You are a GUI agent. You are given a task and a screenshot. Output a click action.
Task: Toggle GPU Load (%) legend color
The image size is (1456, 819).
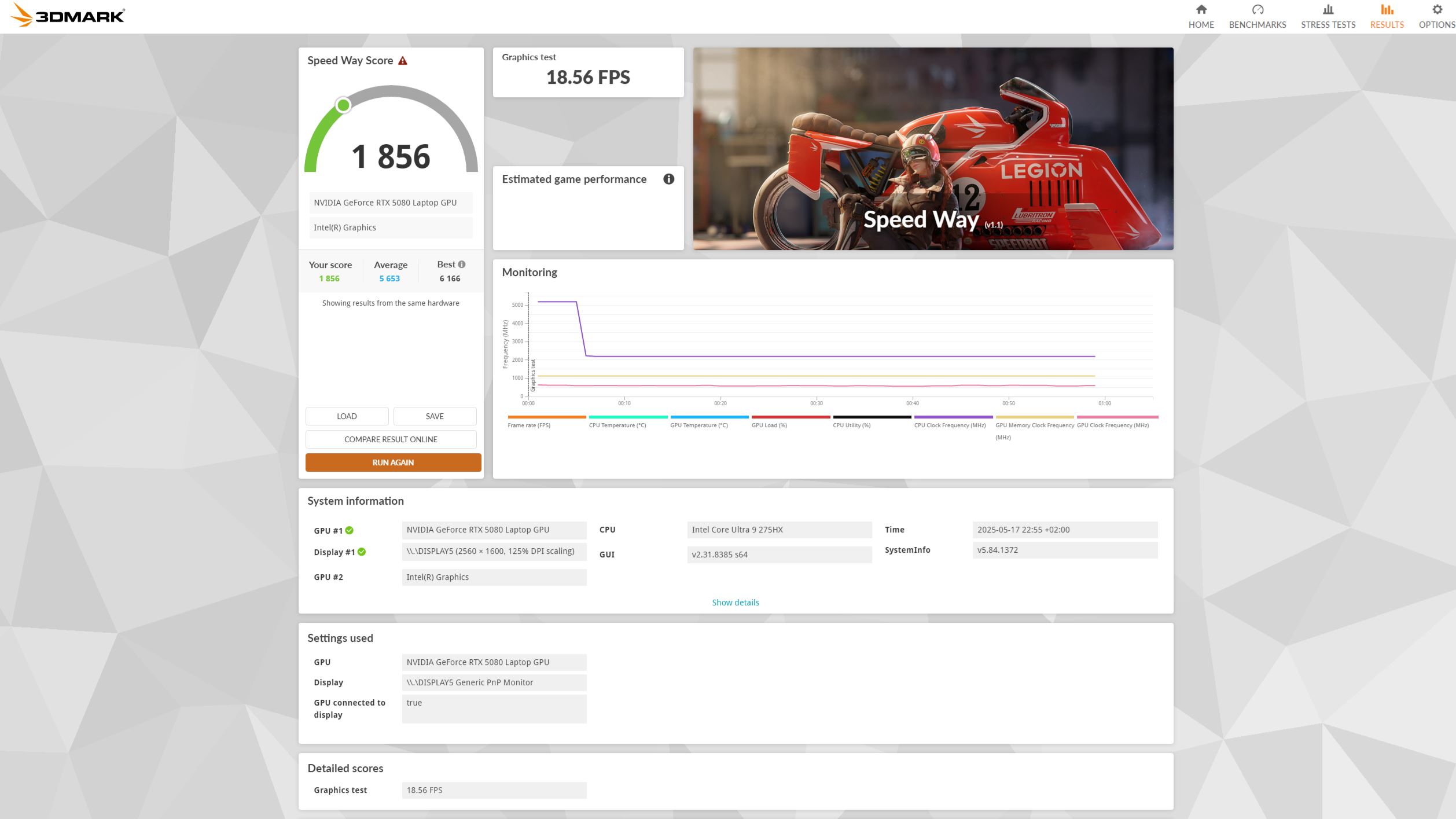click(790, 417)
